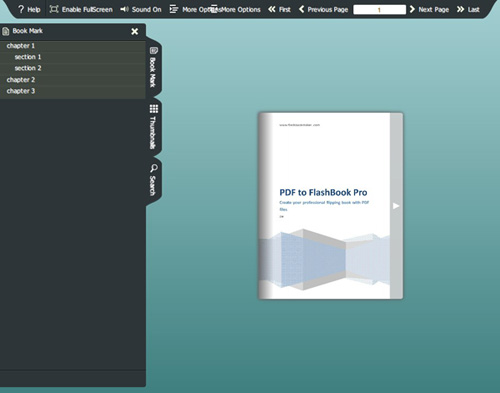The width and height of the screenshot is (500, 393).
Task: Select chapter 1 bookmark
Action: tap(73, 46)
